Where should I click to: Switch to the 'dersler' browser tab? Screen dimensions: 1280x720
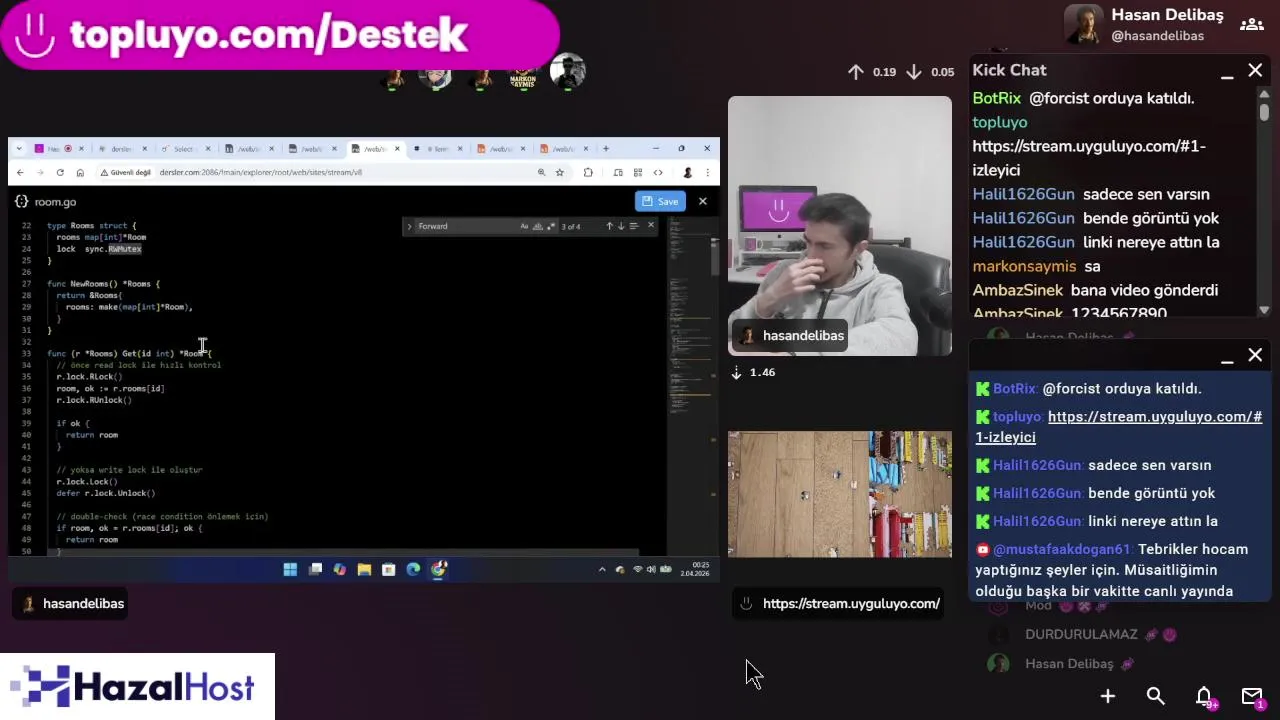[121, 149]
